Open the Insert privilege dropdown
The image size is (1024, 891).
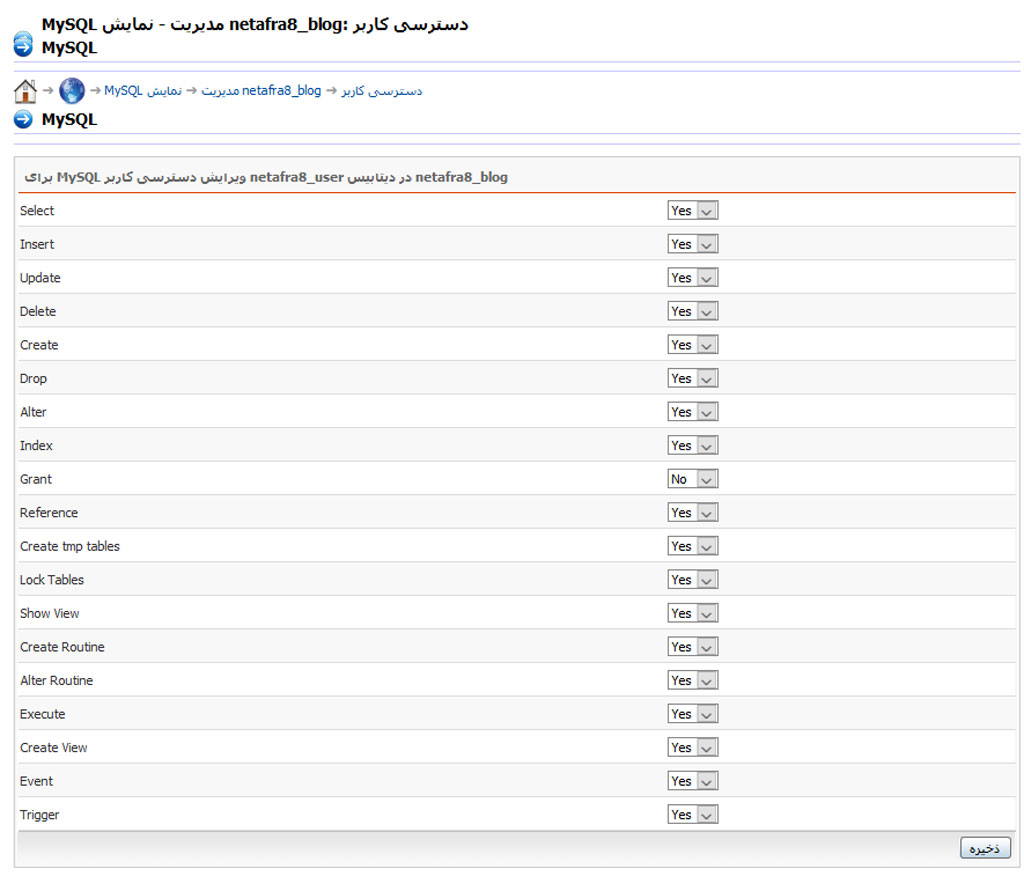693,244
